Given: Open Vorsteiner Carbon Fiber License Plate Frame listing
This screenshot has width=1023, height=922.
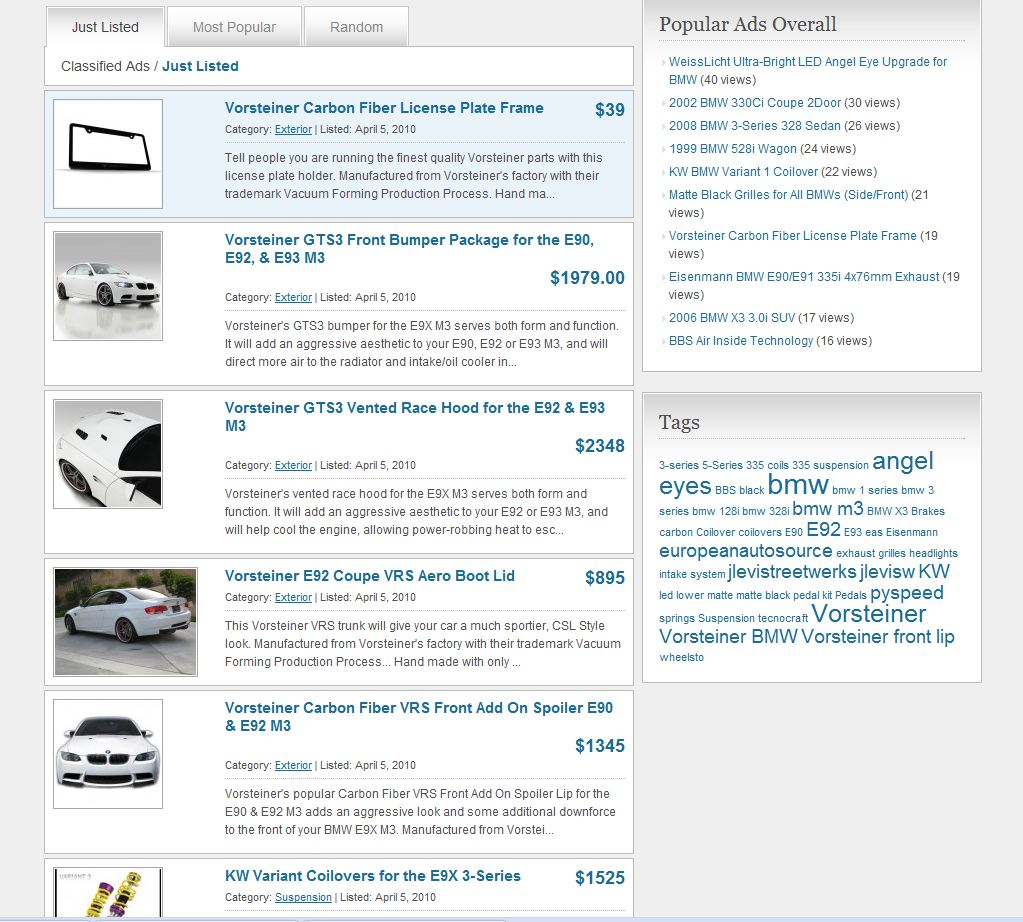Looking at the screenshot, I should point(384,108).
